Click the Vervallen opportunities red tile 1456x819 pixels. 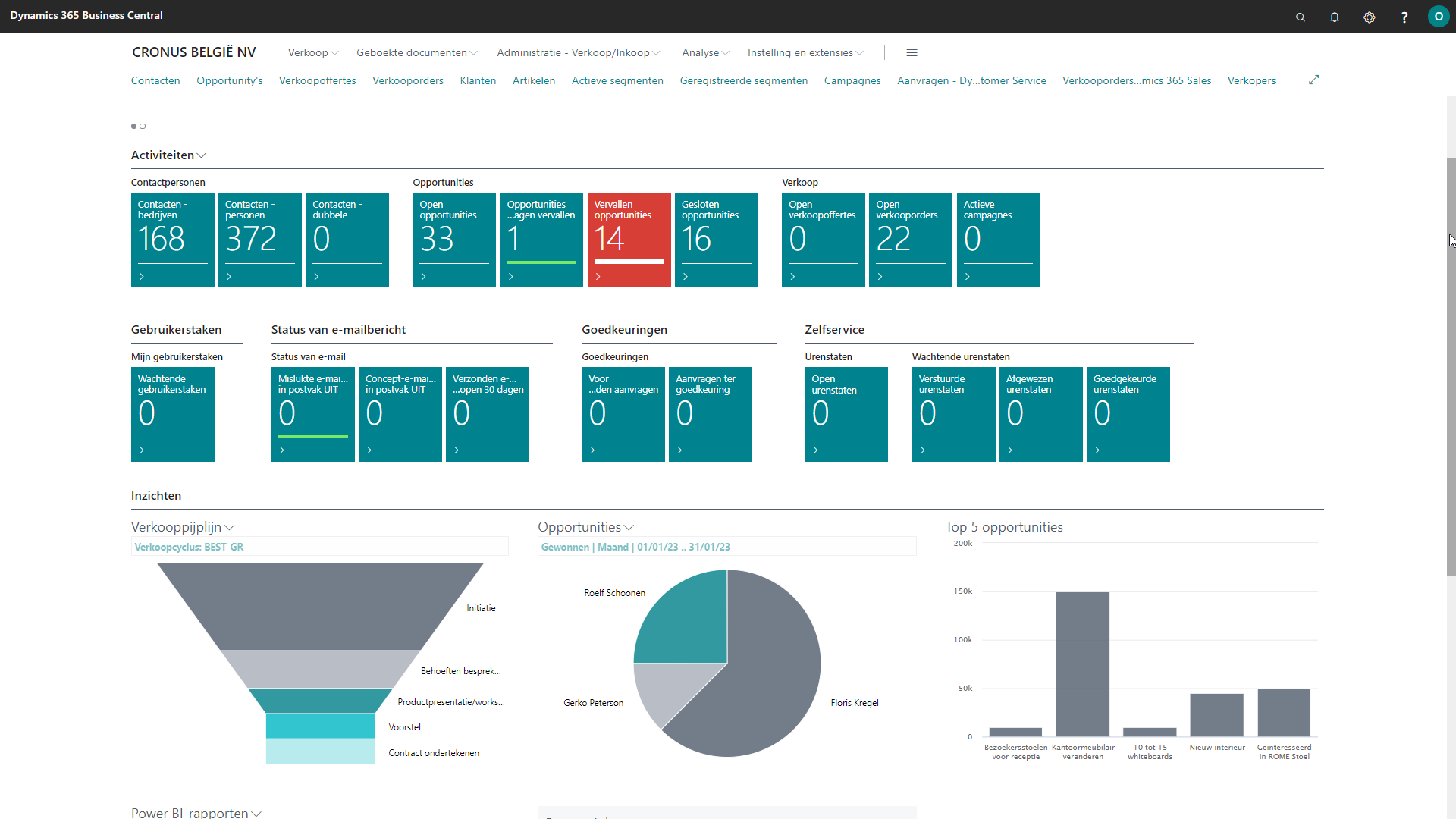tap(628, 238)
